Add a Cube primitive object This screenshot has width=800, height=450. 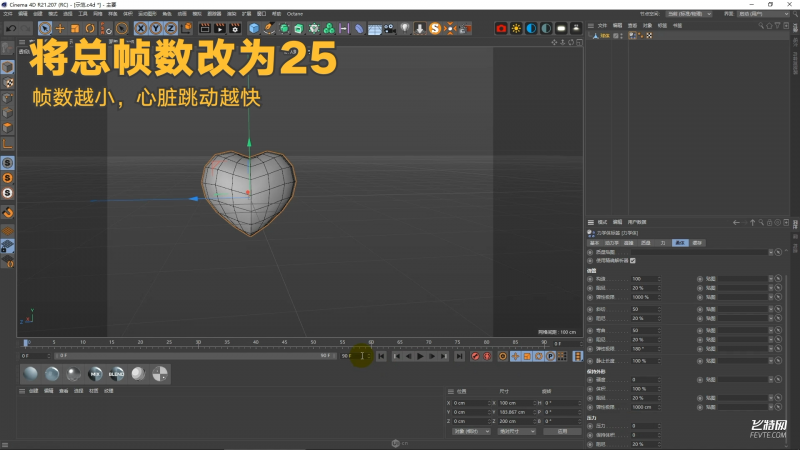254,29
